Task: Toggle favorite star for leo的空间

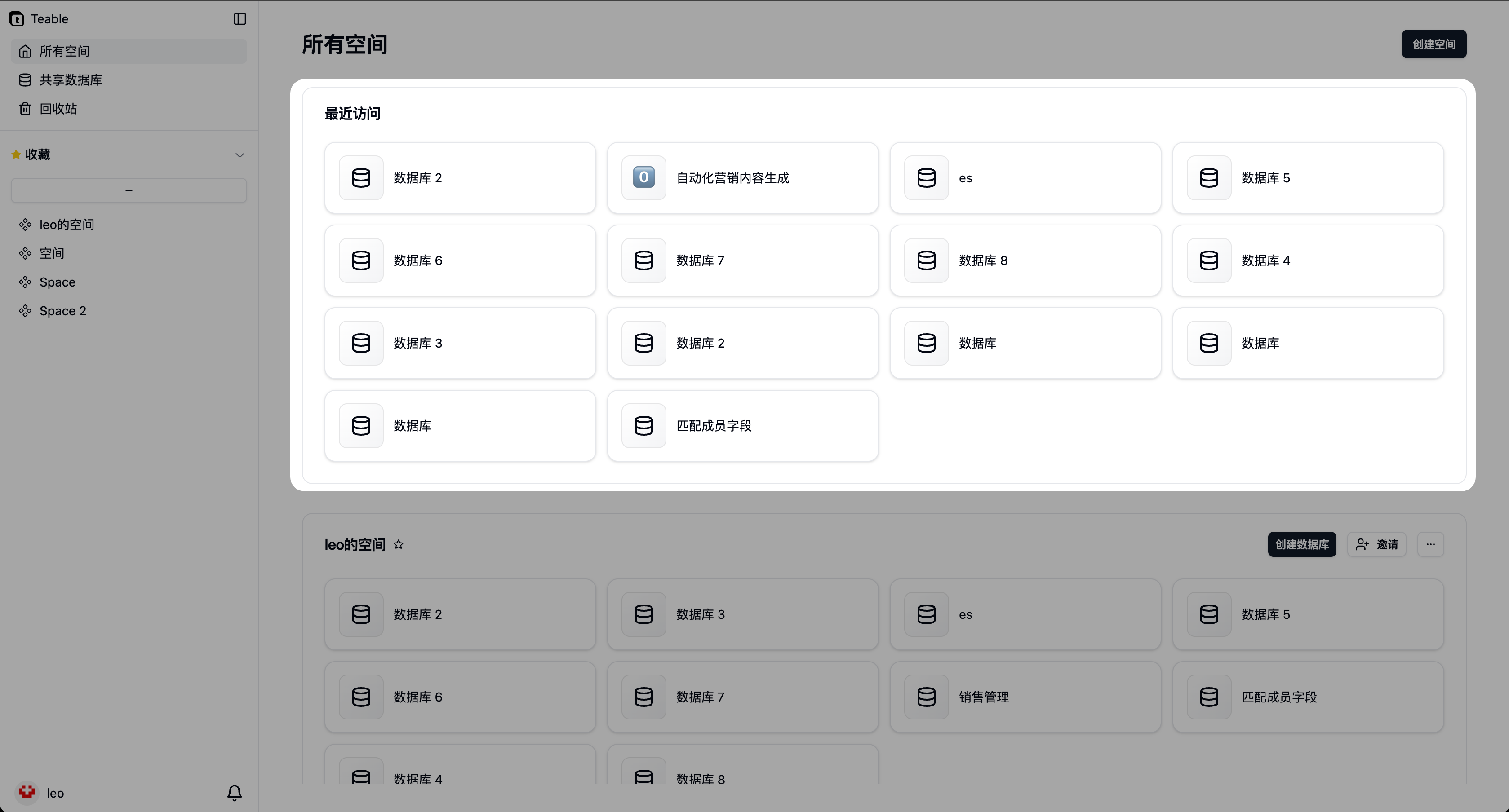Action: [x=398, y=544]
